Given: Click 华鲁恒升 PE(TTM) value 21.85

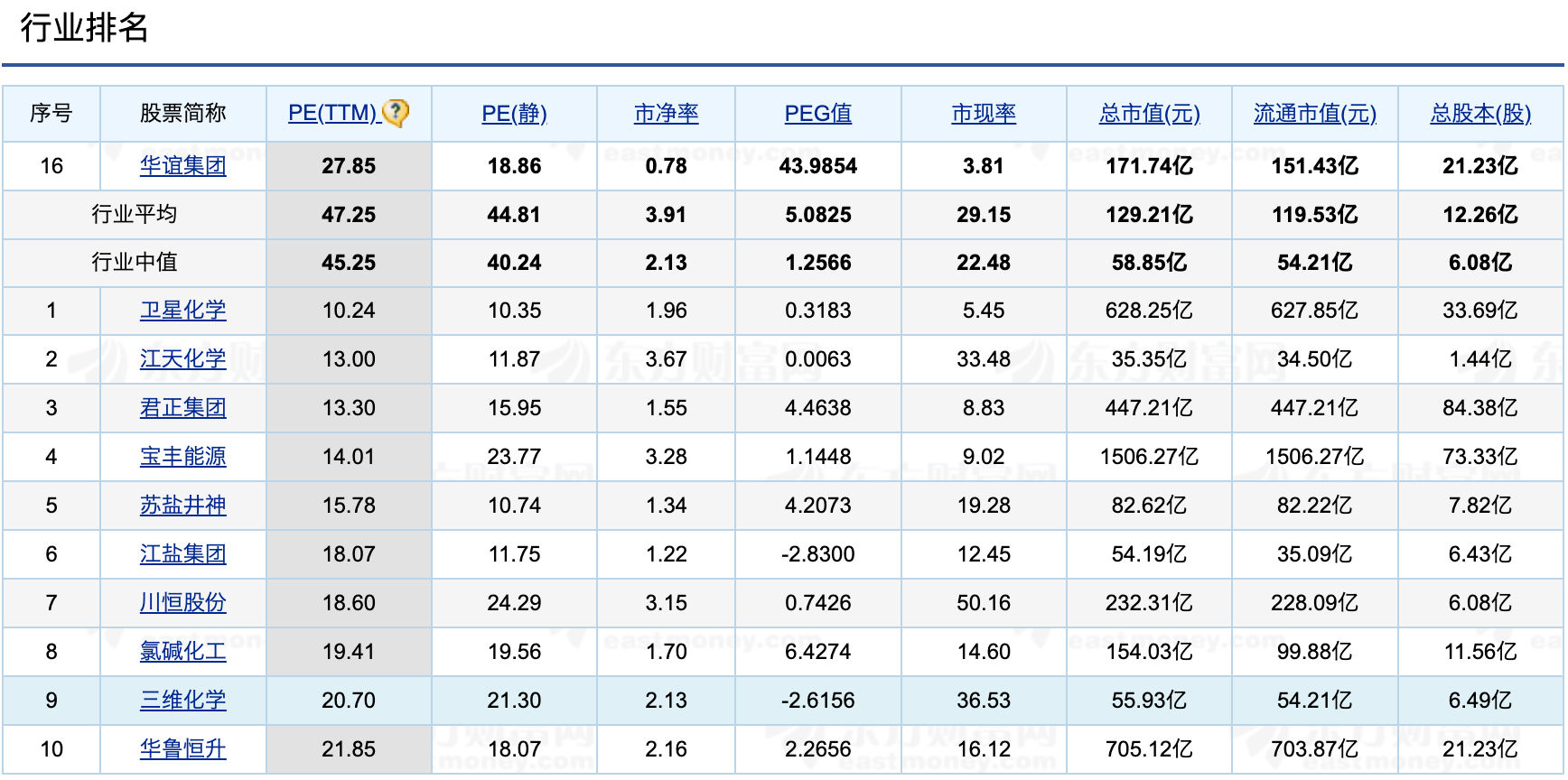Looking at the screenshot, I should 349,749.
